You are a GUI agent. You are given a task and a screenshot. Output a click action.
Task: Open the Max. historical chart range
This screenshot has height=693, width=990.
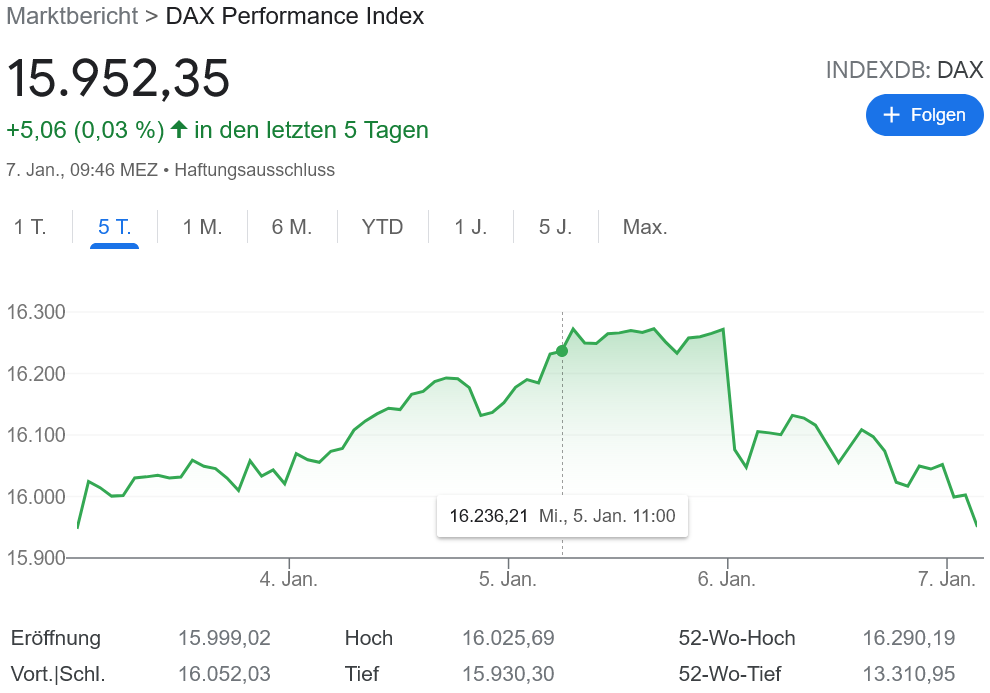645,227
